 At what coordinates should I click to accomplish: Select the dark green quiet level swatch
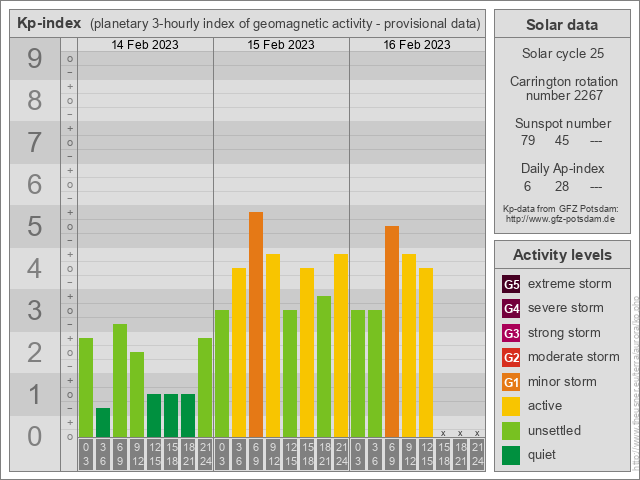pyautogui.click(x=511, y=455)
